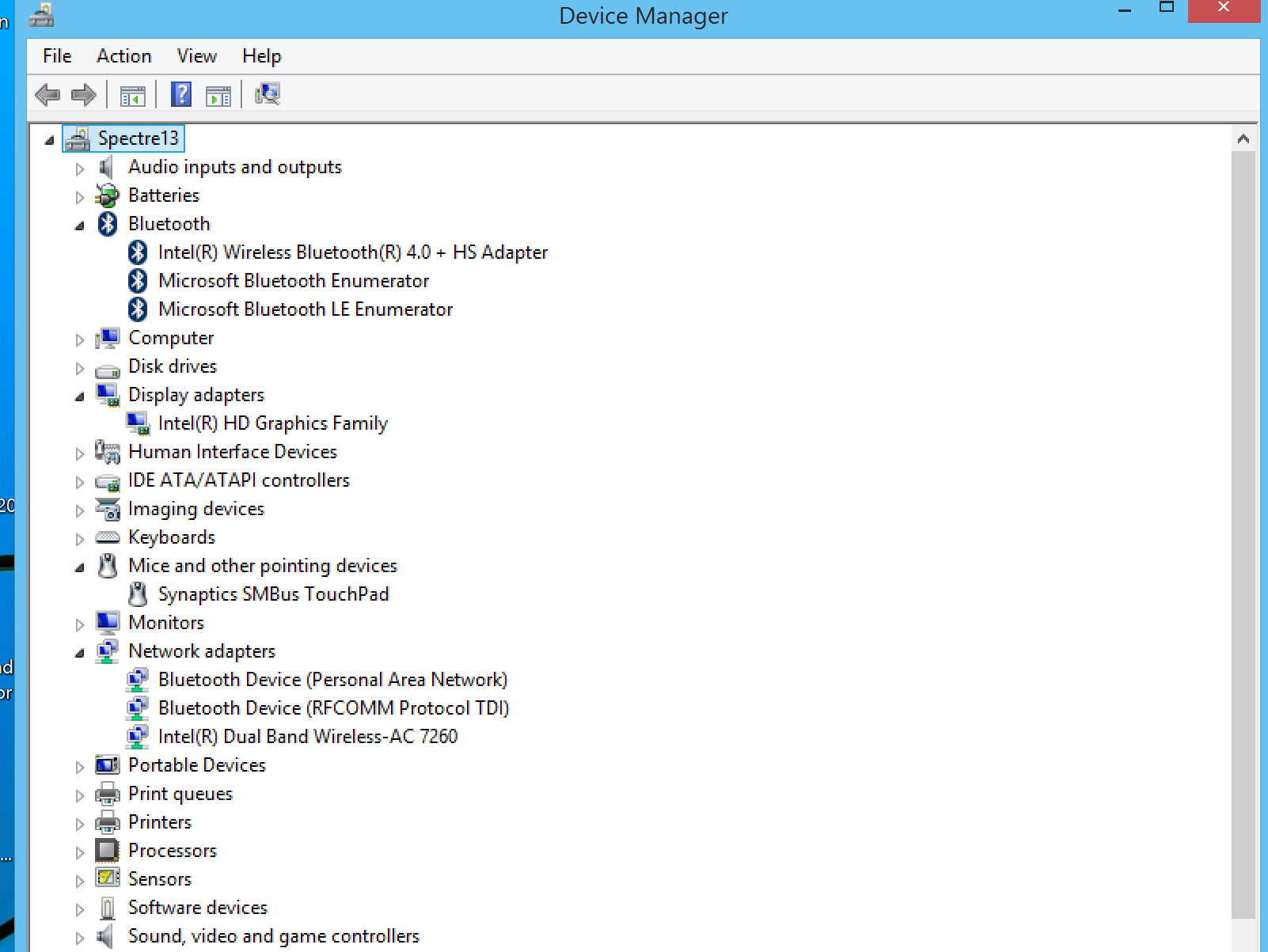Click the Portable Devices icon

108,765
